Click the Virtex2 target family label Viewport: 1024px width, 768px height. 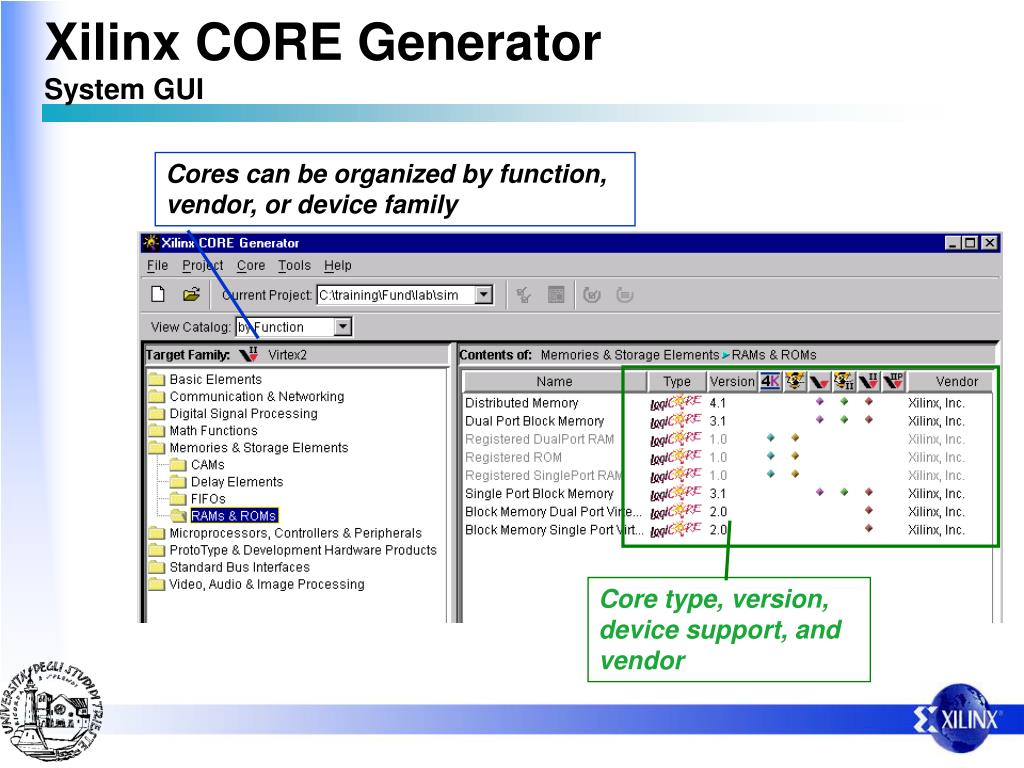(287, 355)
